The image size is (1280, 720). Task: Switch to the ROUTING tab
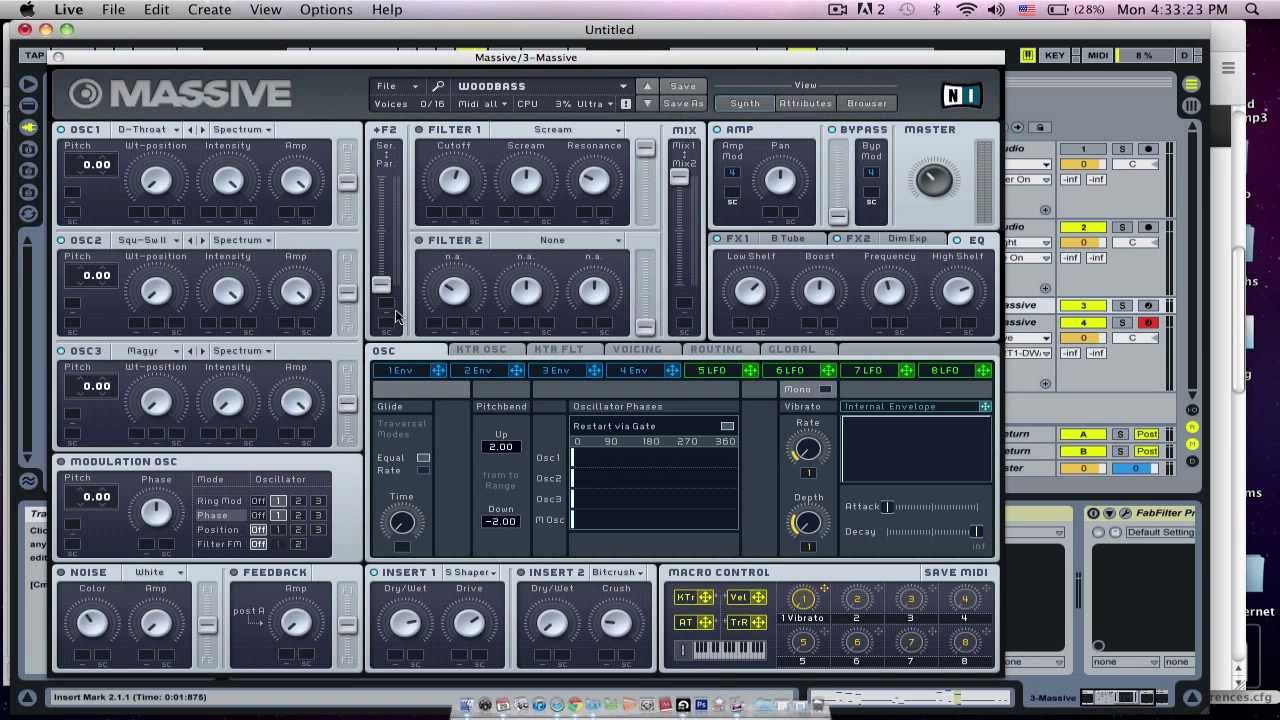[x=716, y=350]
